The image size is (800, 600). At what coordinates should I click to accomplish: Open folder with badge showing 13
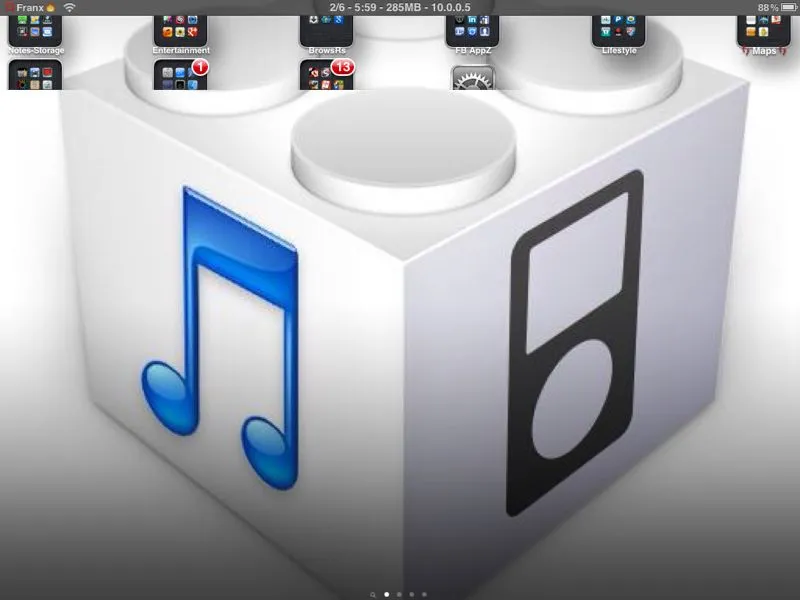pos(326,76)
